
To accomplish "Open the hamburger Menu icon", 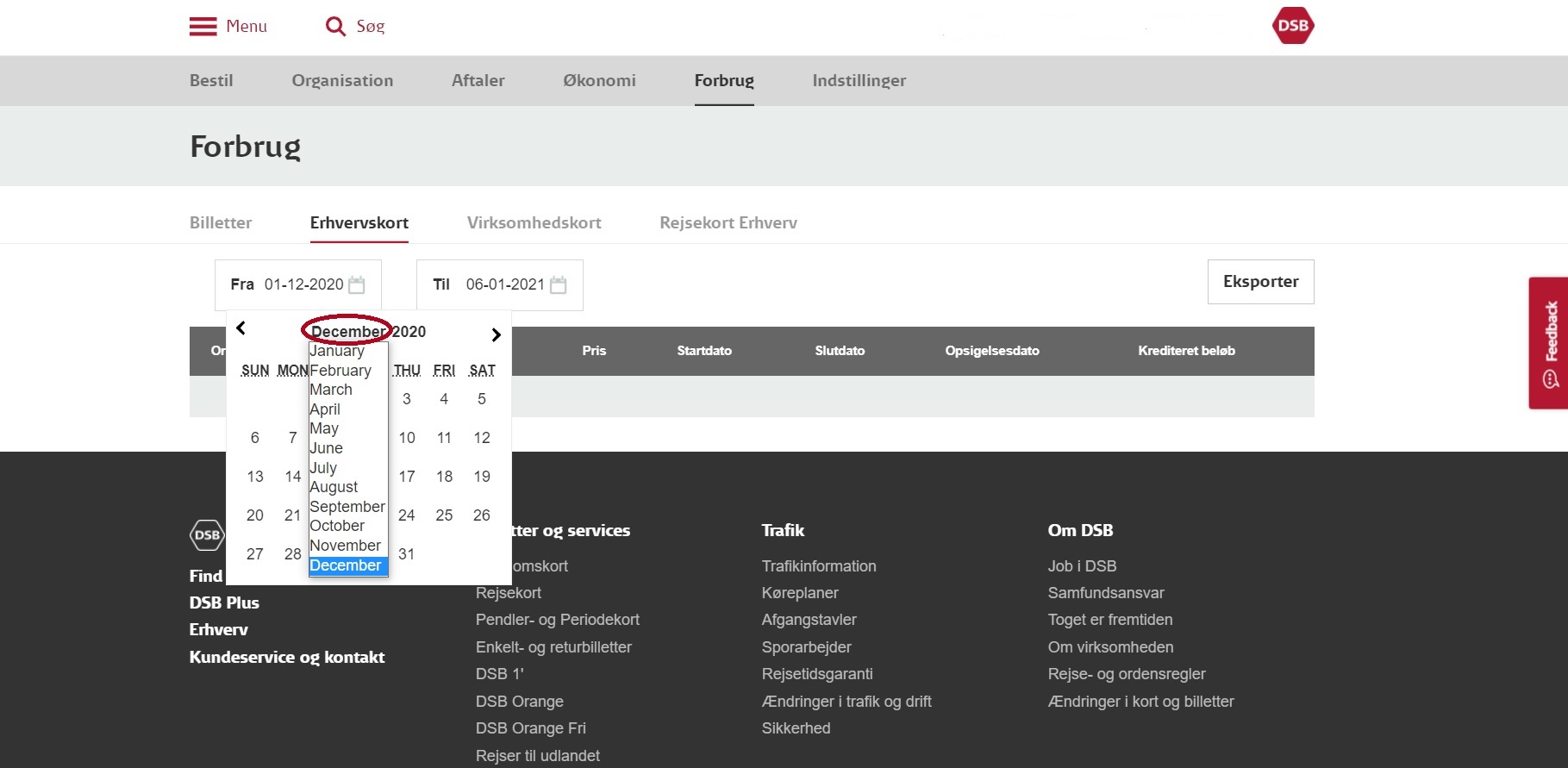I will click(x=203, y=27).
